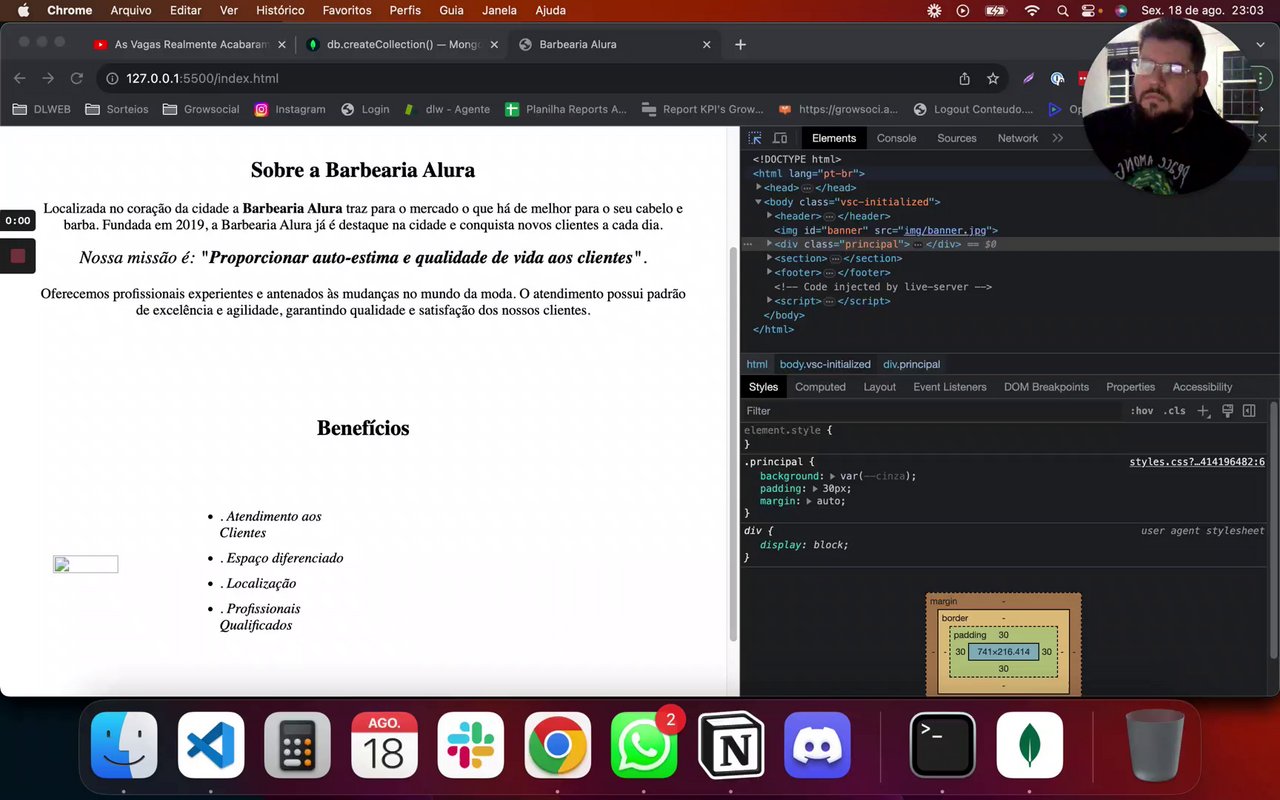Screen dimensions: 1280x800
Task: Expand the div principal node
Action: [x=769, y=244]
